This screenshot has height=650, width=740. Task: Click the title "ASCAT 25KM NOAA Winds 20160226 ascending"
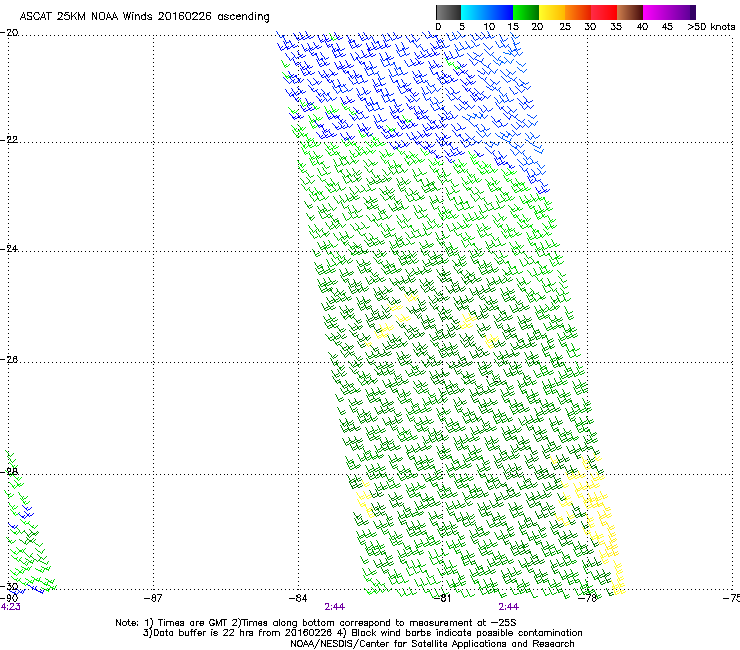coord(144,17)
